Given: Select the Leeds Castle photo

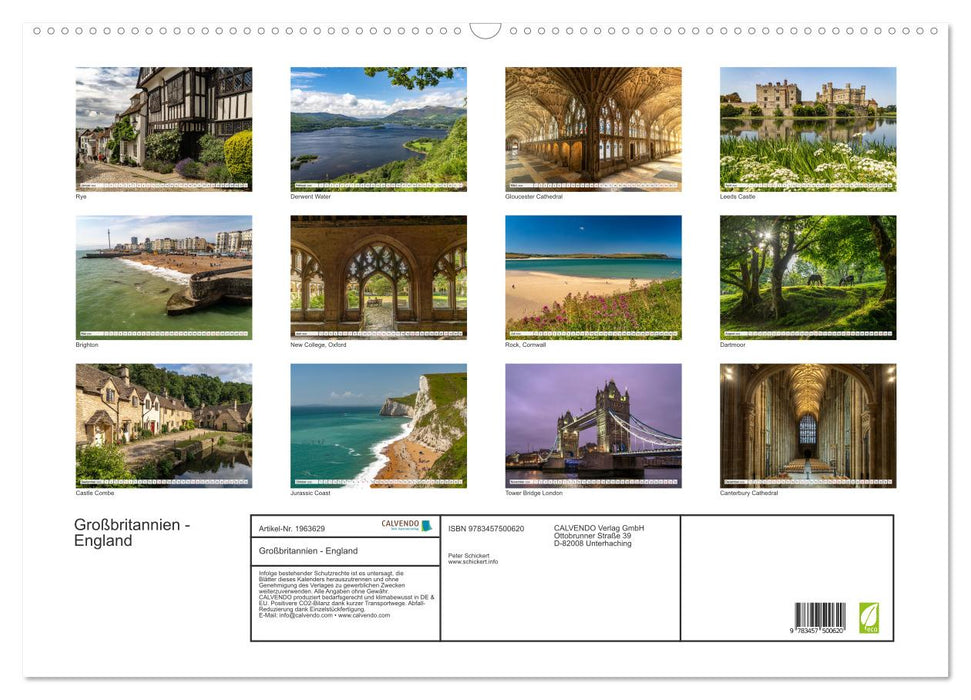Looking at the screenshot, I should (808, 129).
